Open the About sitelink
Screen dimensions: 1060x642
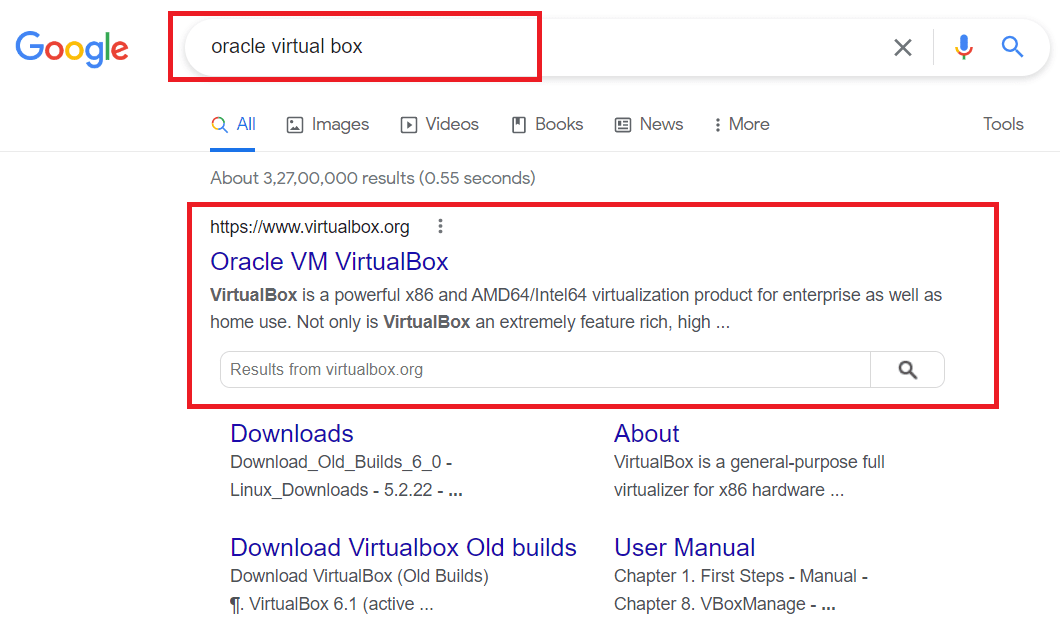[x=646, y=433]
